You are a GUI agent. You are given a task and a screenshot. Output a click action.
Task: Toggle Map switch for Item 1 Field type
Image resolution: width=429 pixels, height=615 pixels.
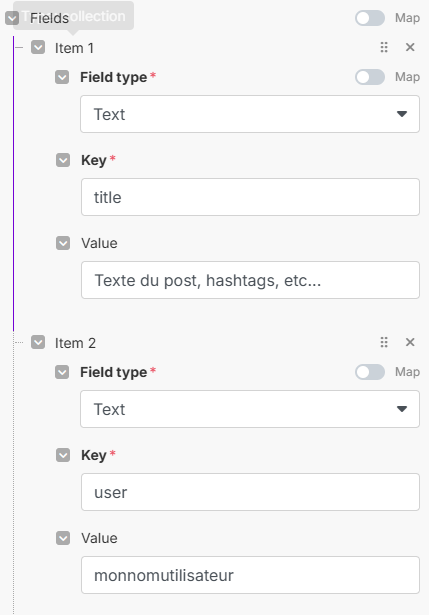(370, 77)
